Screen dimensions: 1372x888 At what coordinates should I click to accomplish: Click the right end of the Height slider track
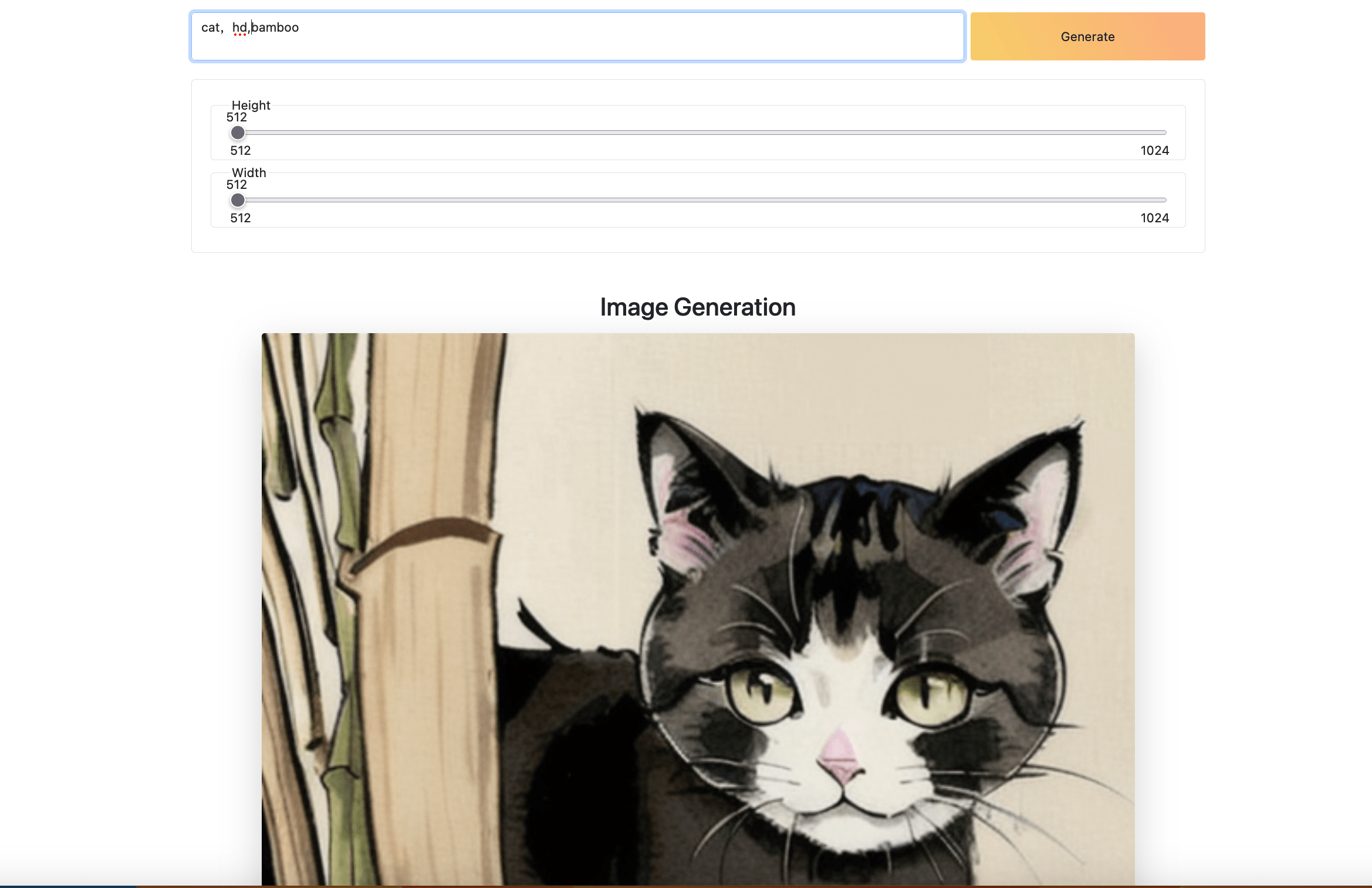point(1163,133)
